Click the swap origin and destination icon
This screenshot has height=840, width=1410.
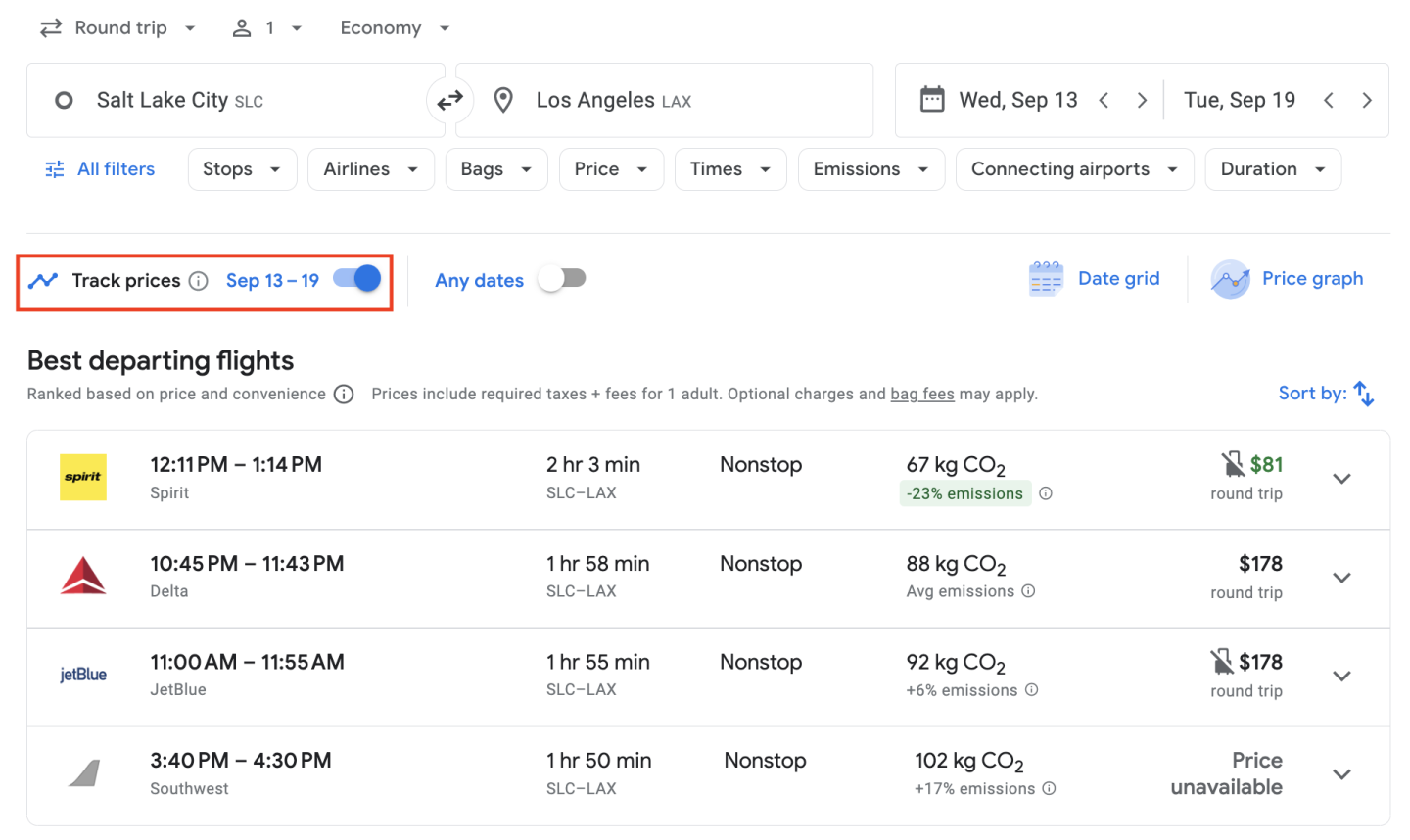(x=449, y=100)
